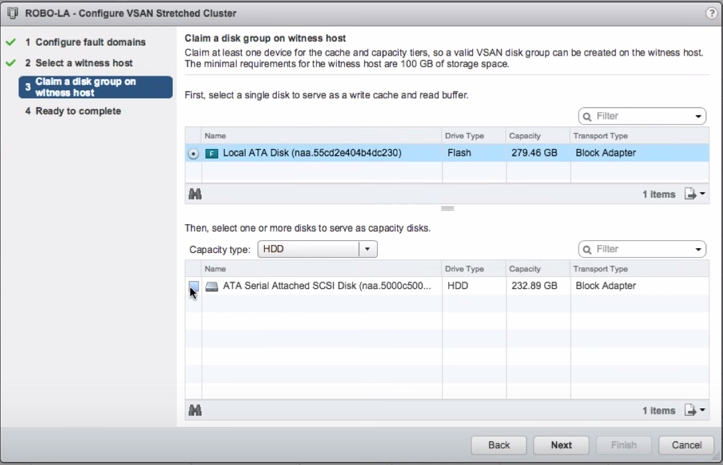Expand the upper Filter options arrow
Screen dimensions: 723x465
(x=699, y=116)
